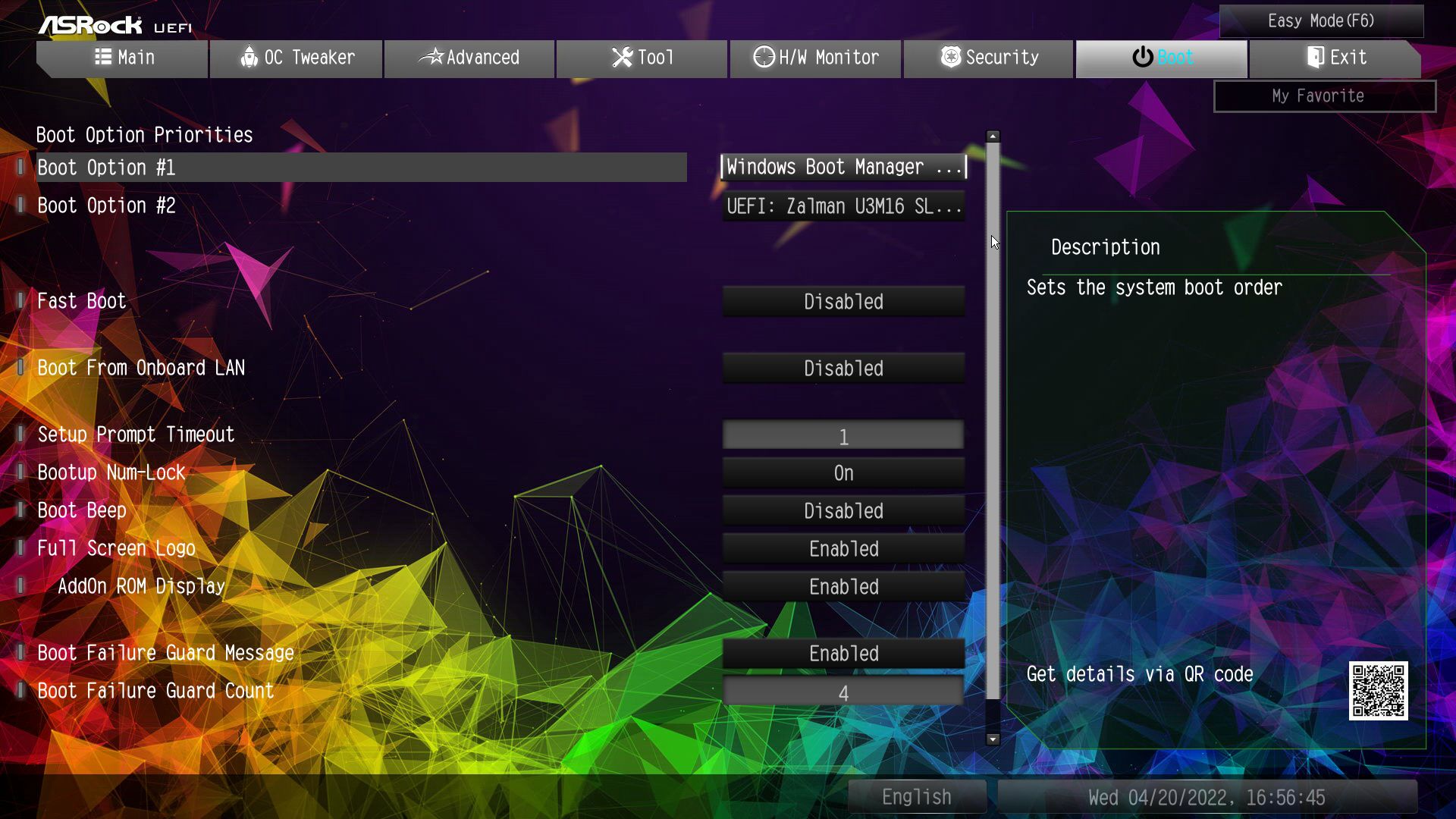Click the Tool wrench icon
This screenshot has height=819, width=1456.
[622, 57]
